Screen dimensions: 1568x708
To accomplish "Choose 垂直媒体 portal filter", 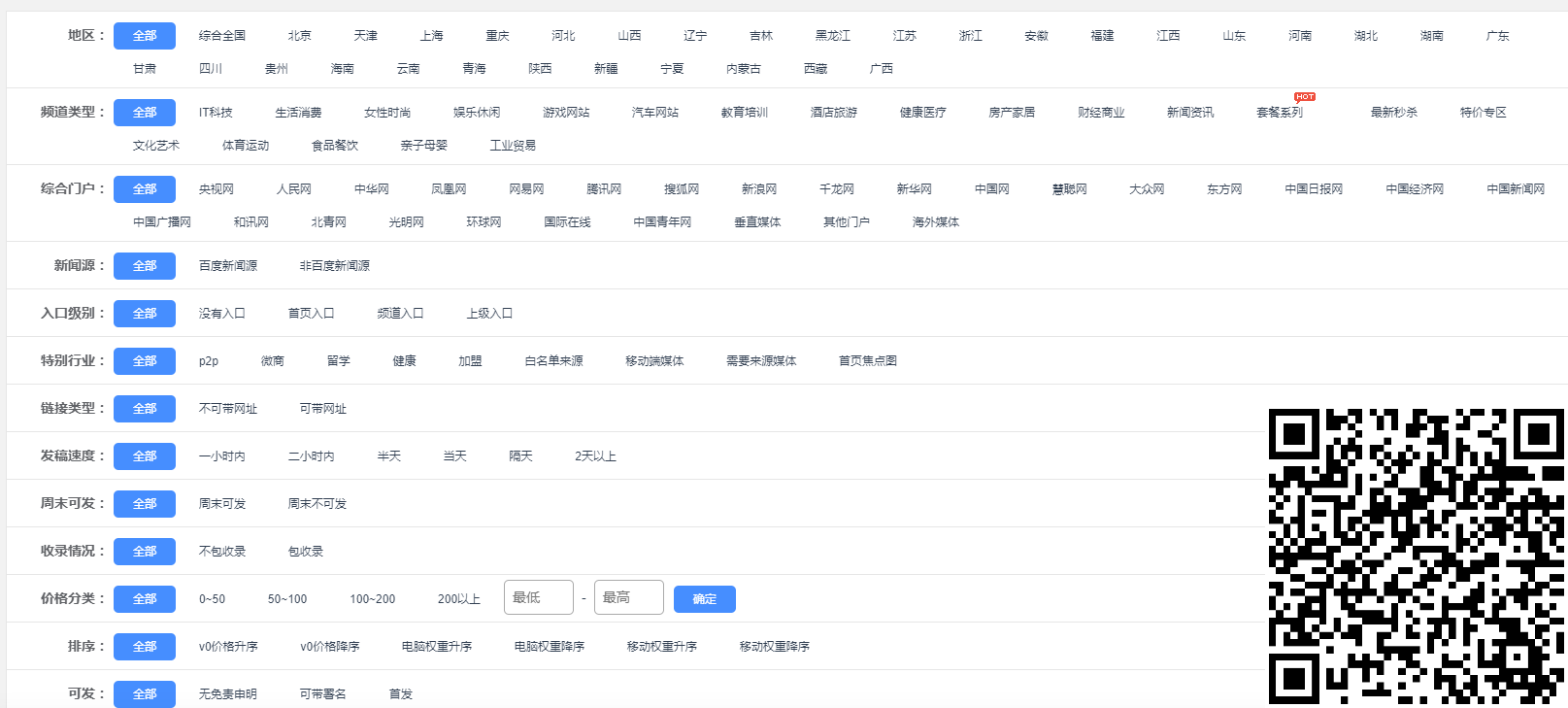I will [x=757, y=222].
